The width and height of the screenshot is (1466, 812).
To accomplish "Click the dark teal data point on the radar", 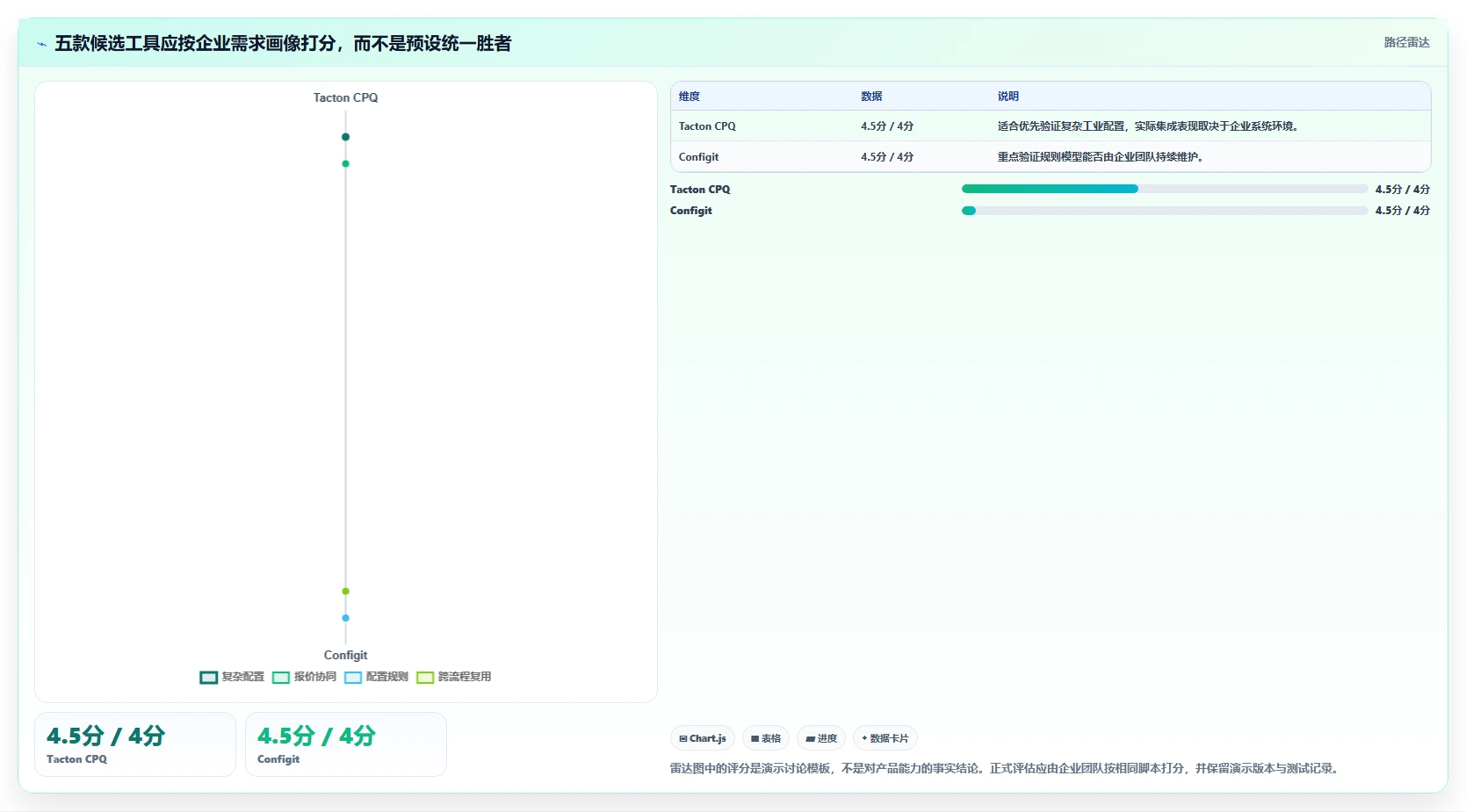I will (x=345, y=137).
